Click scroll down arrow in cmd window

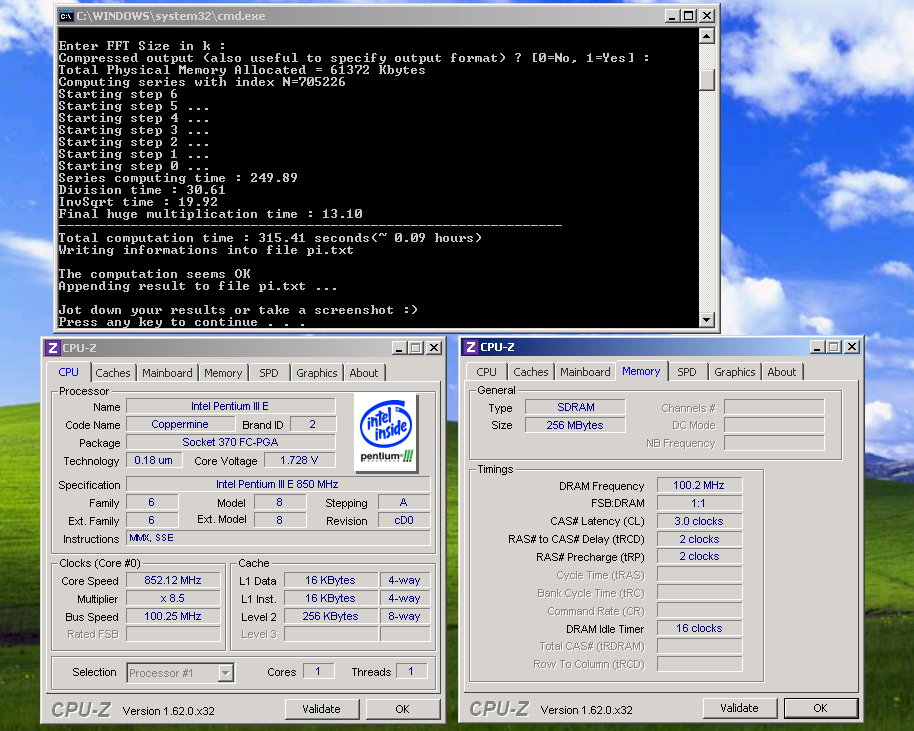[706, 319]
